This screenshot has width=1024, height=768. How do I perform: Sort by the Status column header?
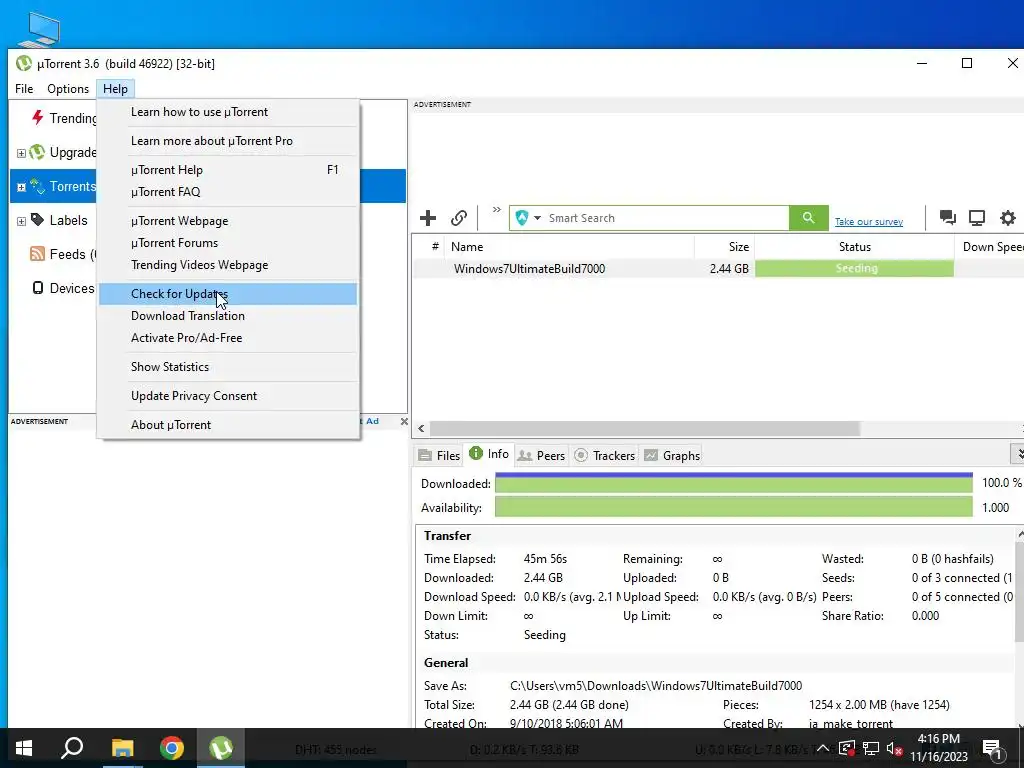855,247
